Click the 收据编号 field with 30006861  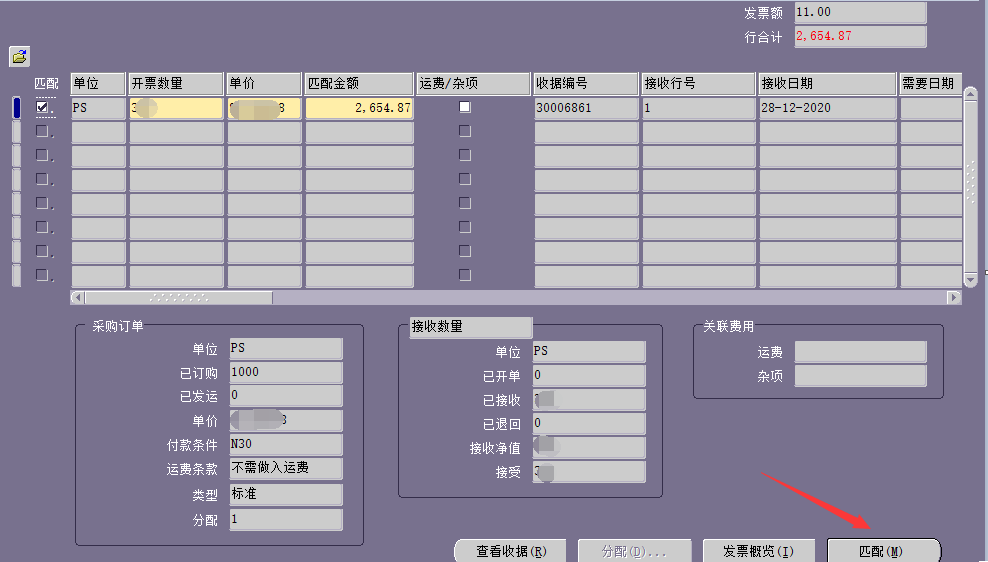tap(585, 108)
